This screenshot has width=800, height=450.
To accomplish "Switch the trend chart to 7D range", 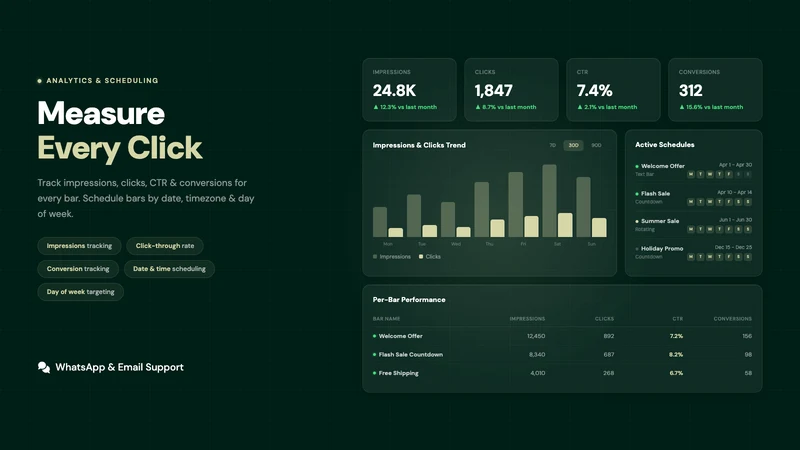I will click(x=552, y=145).
